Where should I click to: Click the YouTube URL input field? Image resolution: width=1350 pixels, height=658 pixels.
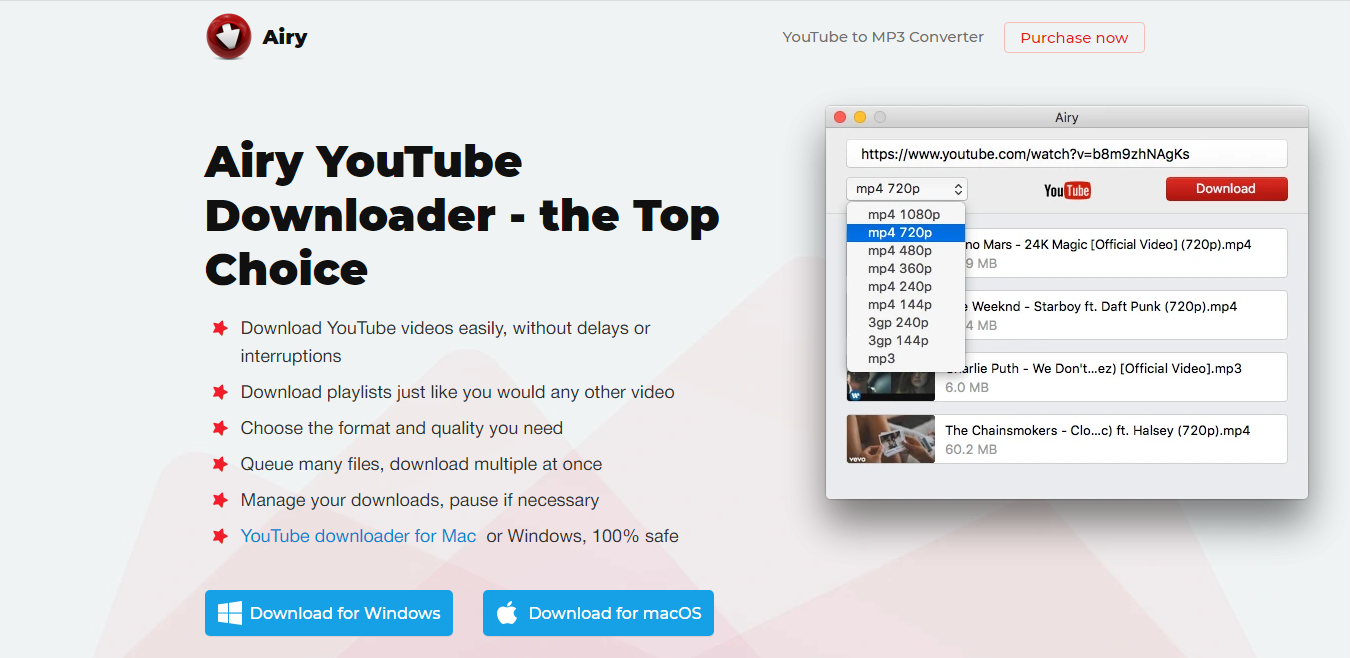click(x=1066, y=154)
